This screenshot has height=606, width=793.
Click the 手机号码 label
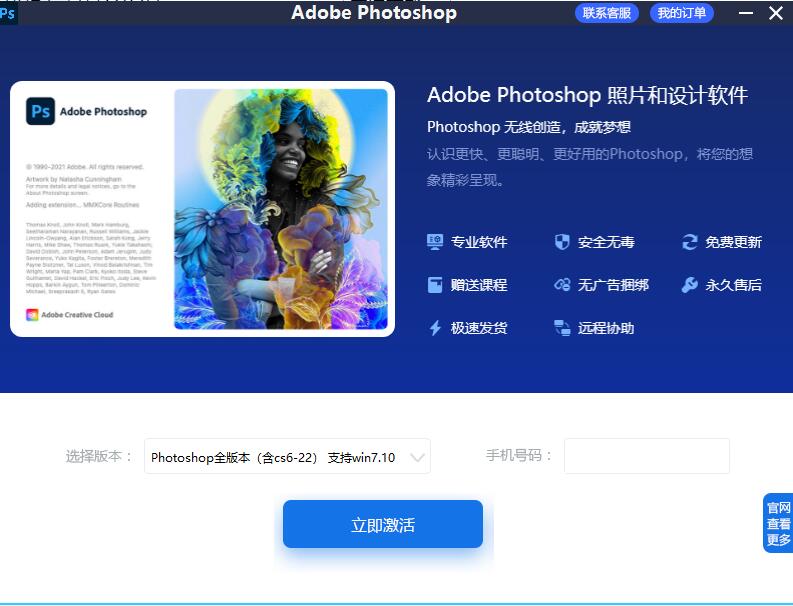[x=518, y=455]
